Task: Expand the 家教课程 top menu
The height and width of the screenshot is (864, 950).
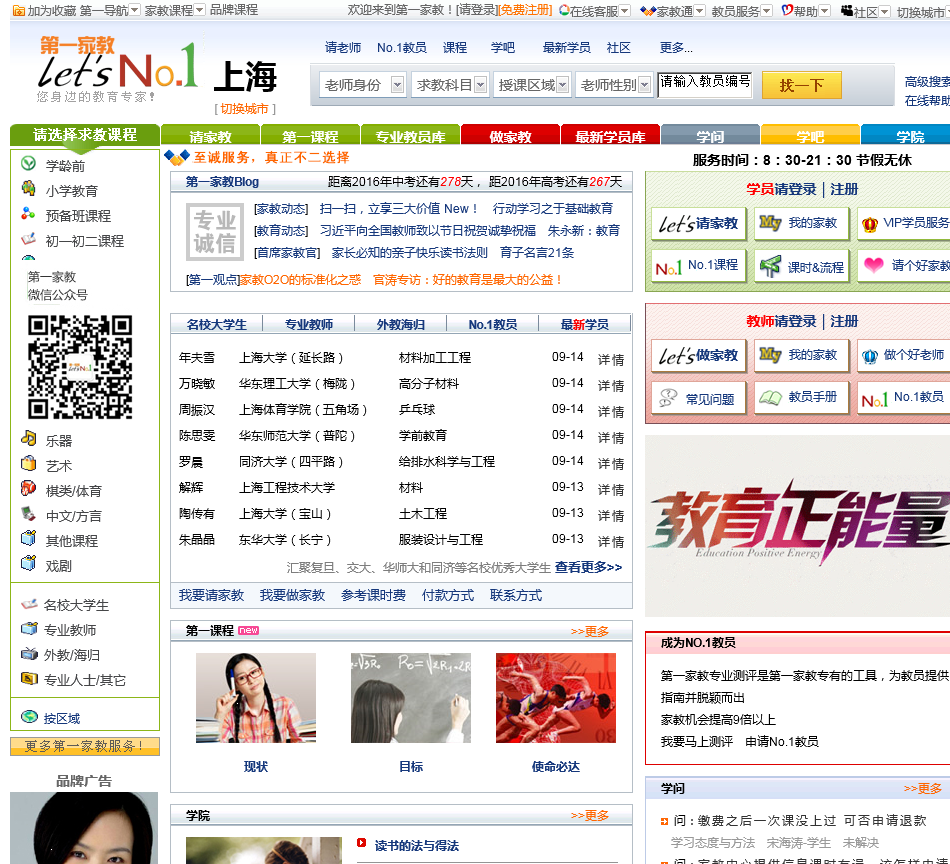Action: tap(200, 10)
